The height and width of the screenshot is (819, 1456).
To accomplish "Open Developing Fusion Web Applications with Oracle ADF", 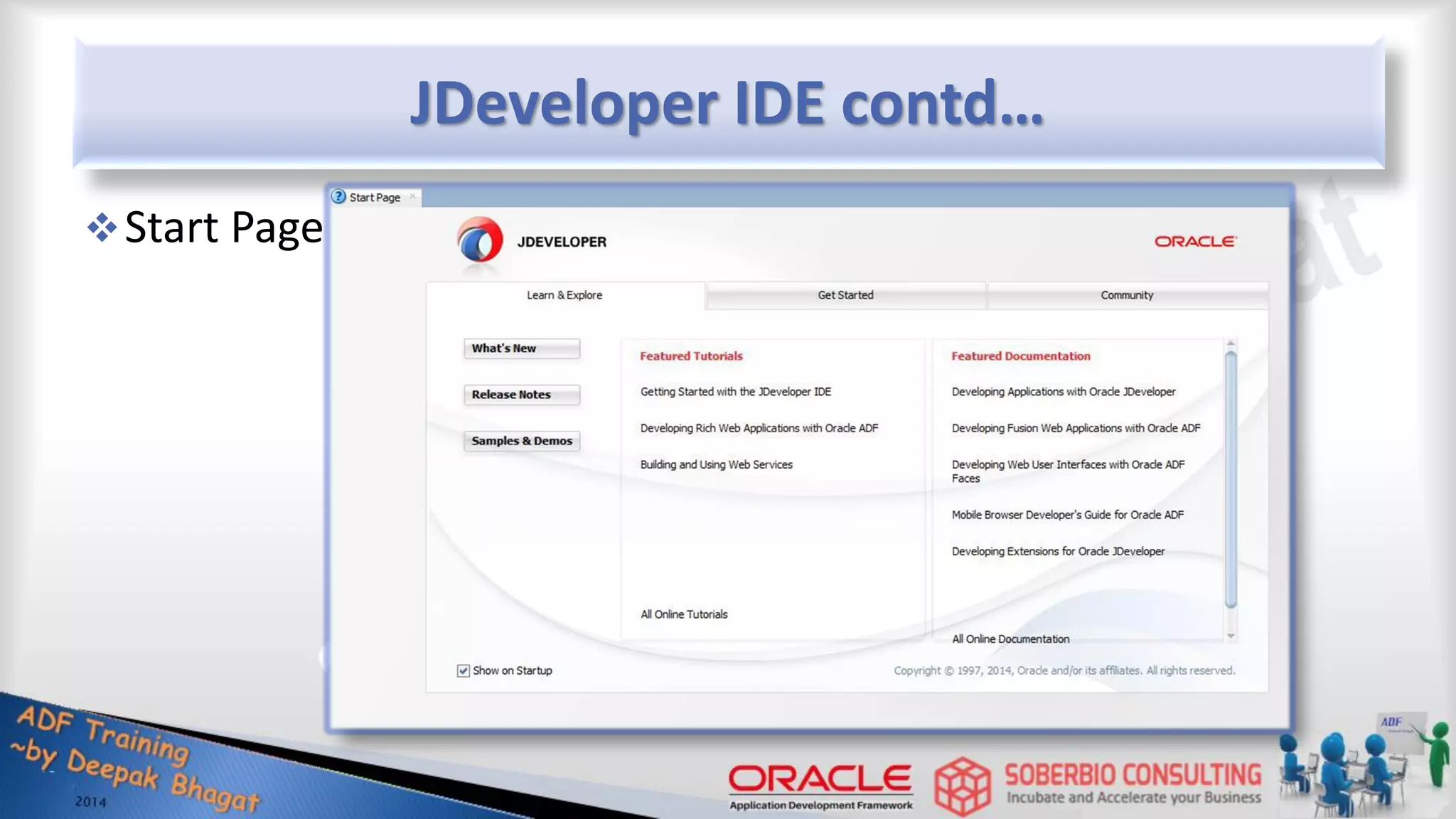I will (1076, 428).
